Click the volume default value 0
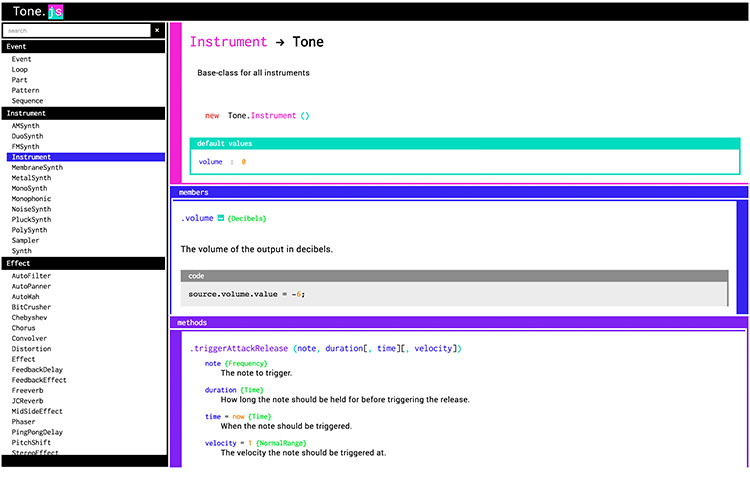The image size is (750, 480). pos(243,162)
